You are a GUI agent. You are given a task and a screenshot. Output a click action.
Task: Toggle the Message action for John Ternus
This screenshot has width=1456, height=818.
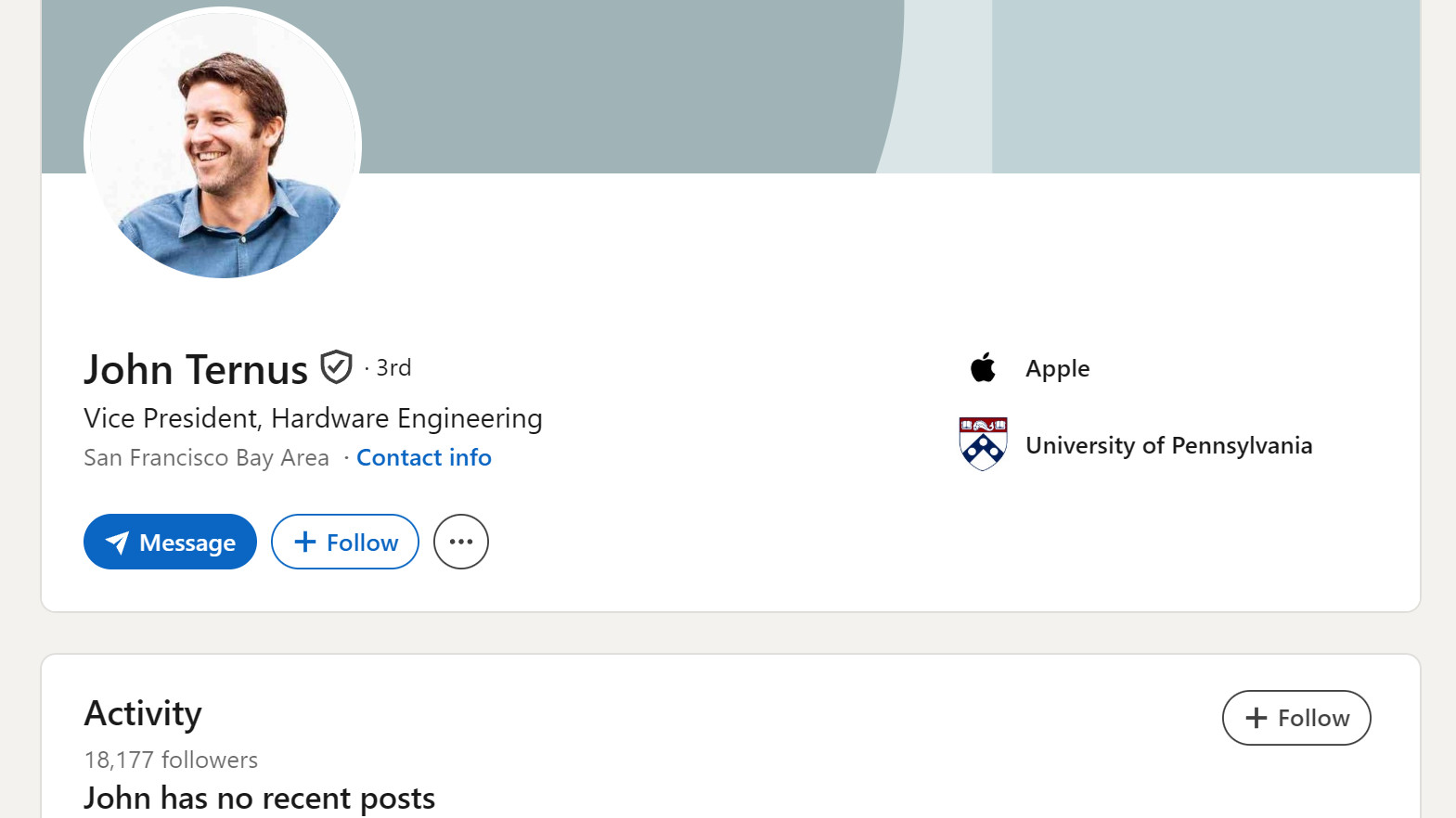point(170,542)
